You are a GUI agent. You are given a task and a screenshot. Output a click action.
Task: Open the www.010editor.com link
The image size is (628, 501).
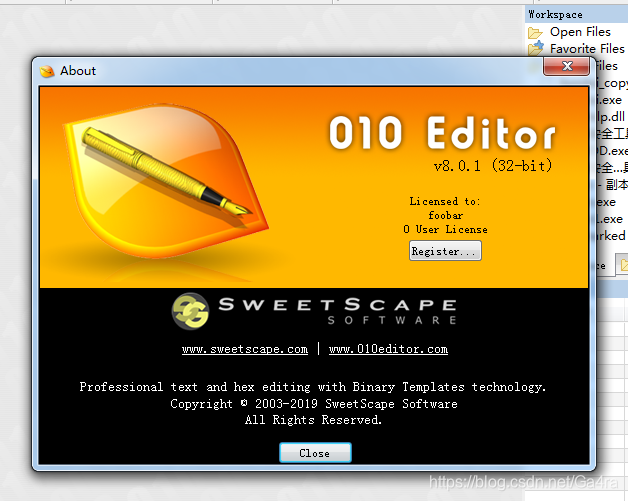coord(388,349)
